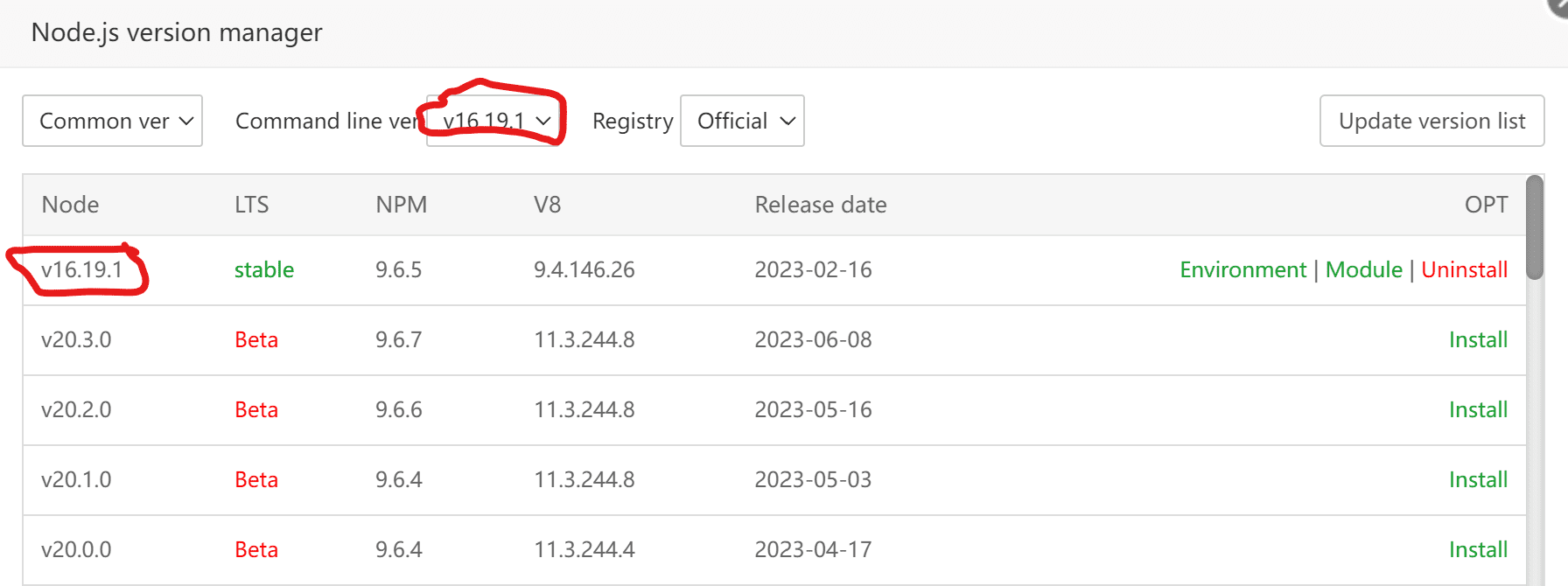Uninstall Node v16.19.1
The height and width of the screenshot is (586, 1568).
[x=1464, y=269]
